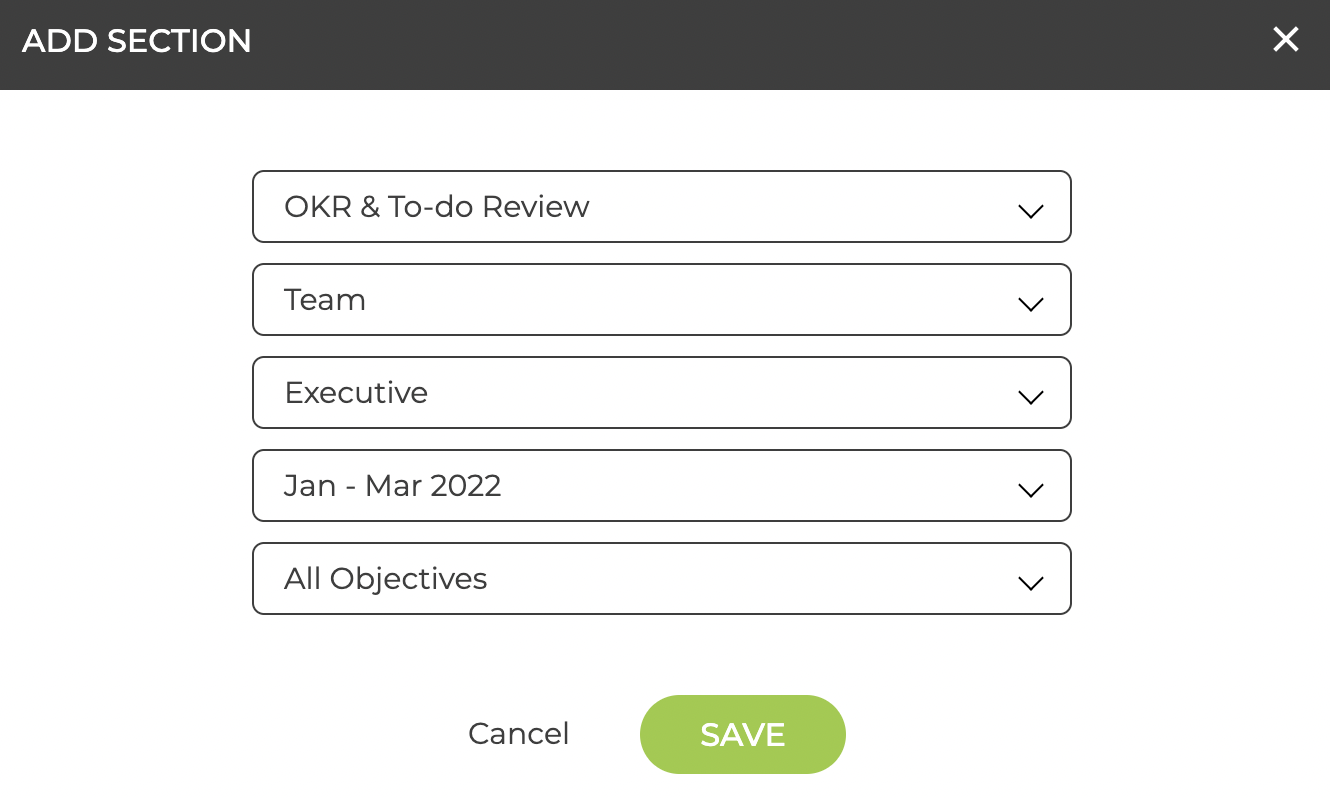Image resolution: width=1330 pixels, height=798 pixels.
Task: Click the "All Objectives" text value
Action: [386, 578]
